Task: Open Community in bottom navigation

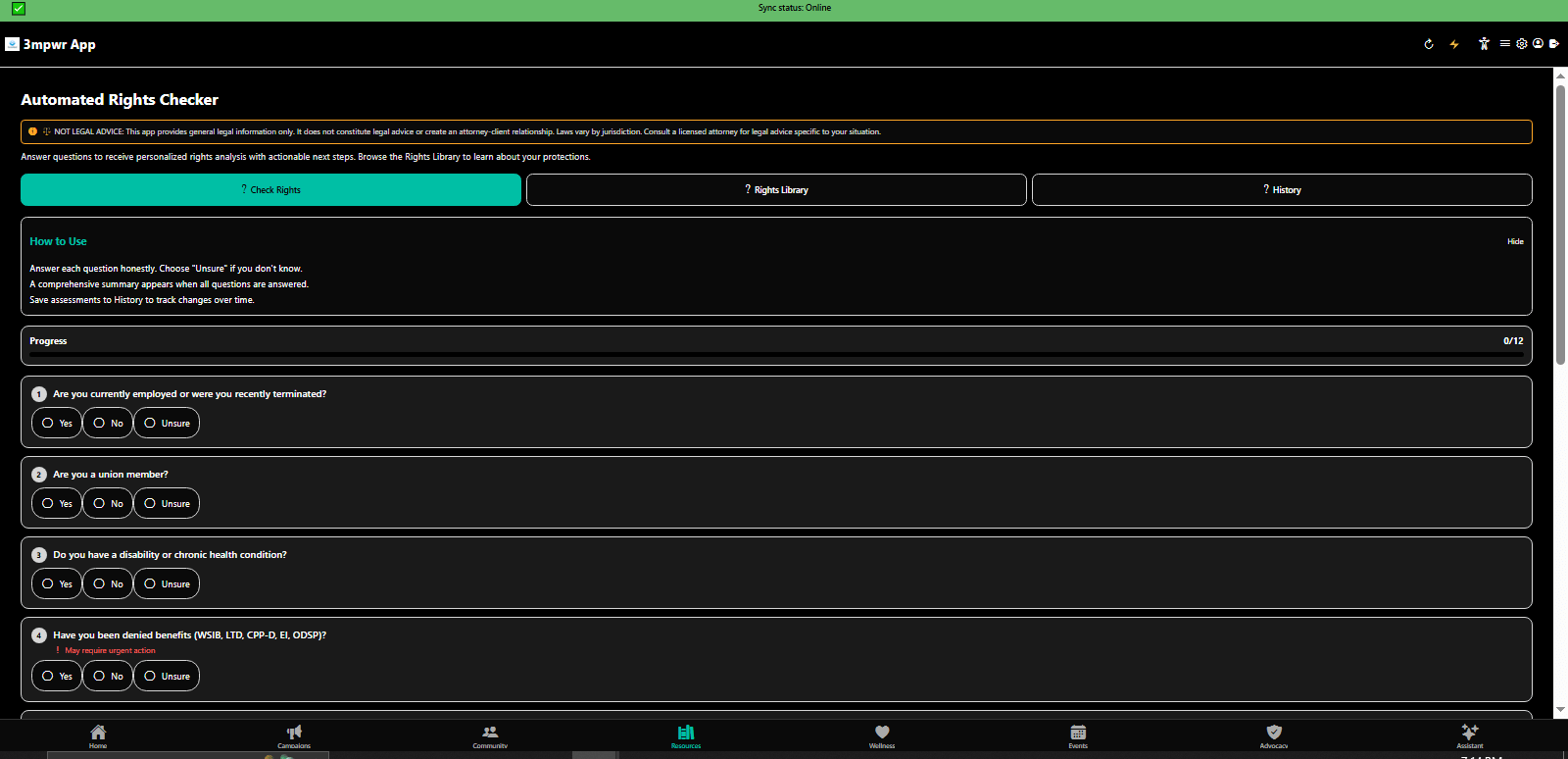Action: pos(490,736)
